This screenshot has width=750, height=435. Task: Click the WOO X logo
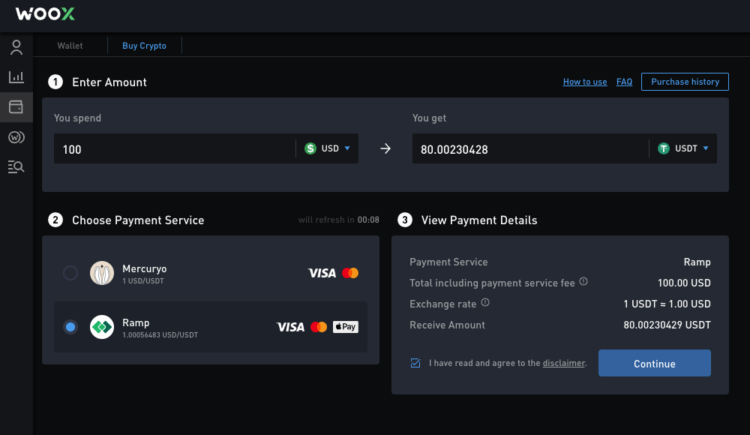(x=45, y=14)
